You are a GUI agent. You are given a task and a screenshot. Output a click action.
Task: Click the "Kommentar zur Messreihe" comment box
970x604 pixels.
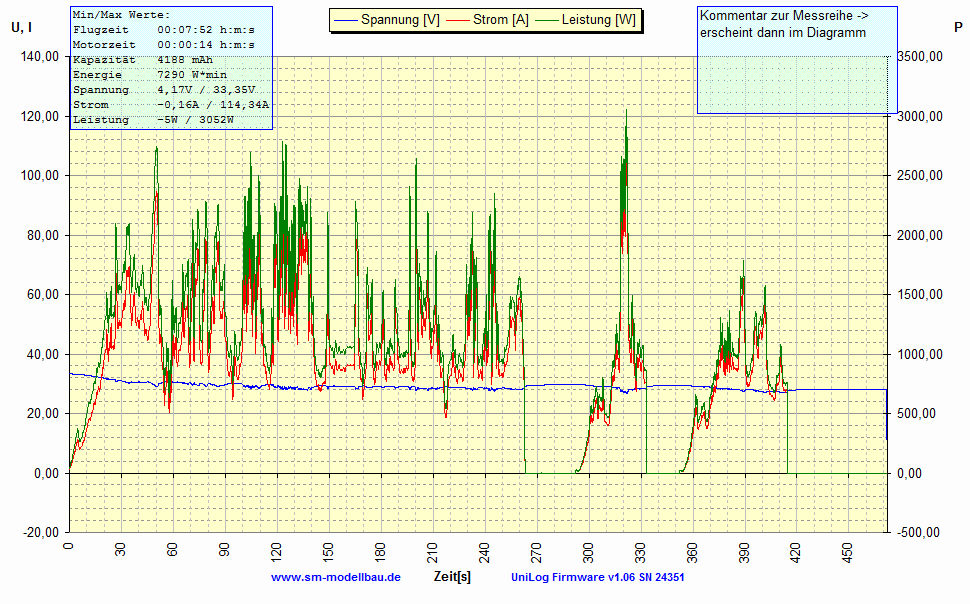click(x=797, y=60)
